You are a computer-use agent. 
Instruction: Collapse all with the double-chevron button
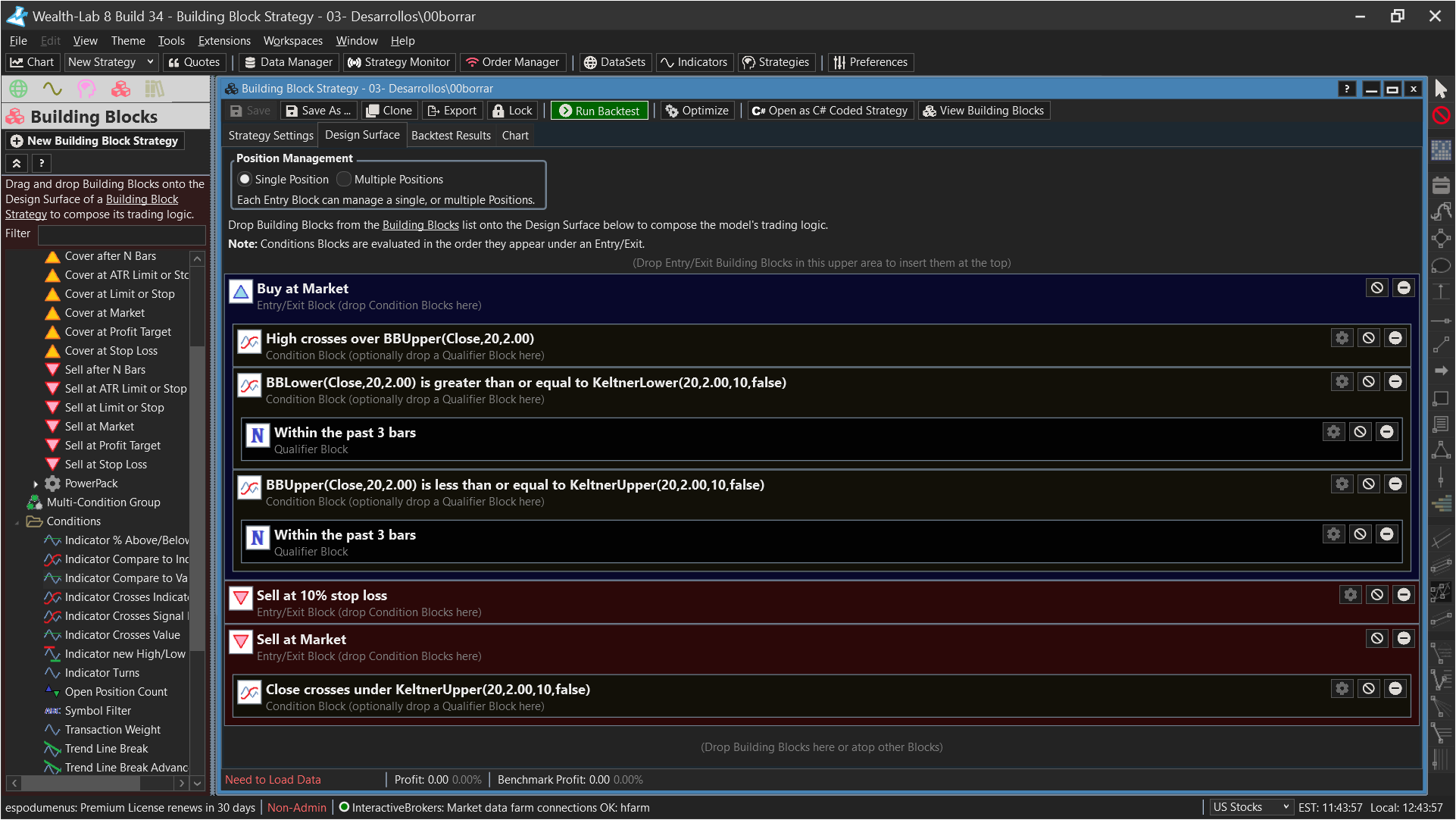tap(17, 163)
